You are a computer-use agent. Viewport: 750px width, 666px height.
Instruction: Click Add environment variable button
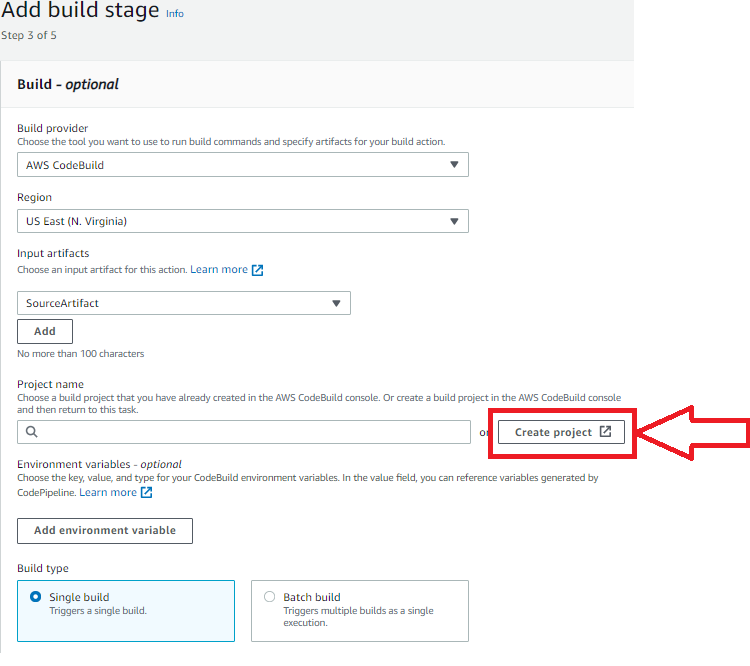pos(105,531)
